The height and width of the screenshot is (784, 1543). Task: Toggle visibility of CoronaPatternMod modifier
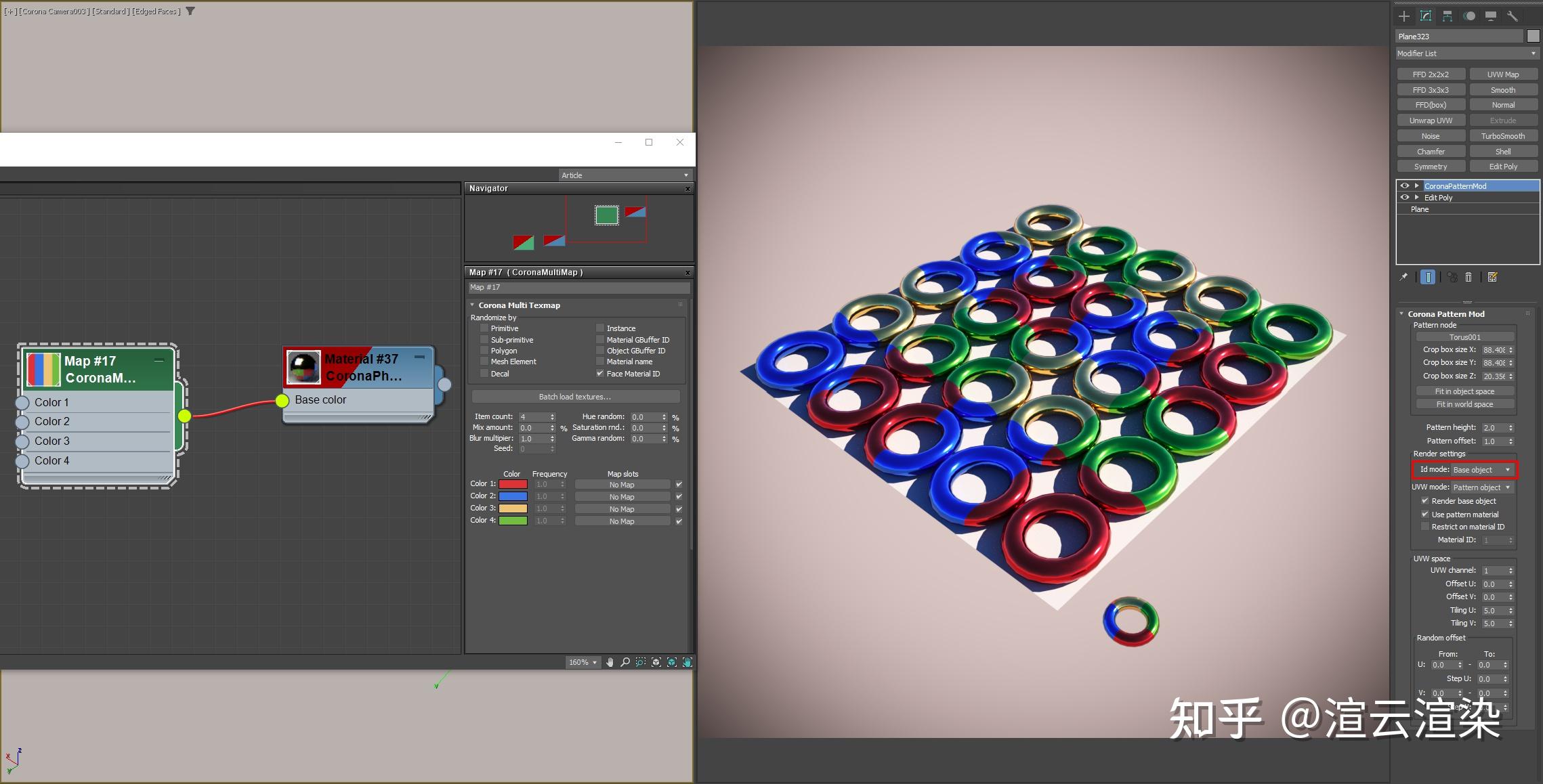1404,186
